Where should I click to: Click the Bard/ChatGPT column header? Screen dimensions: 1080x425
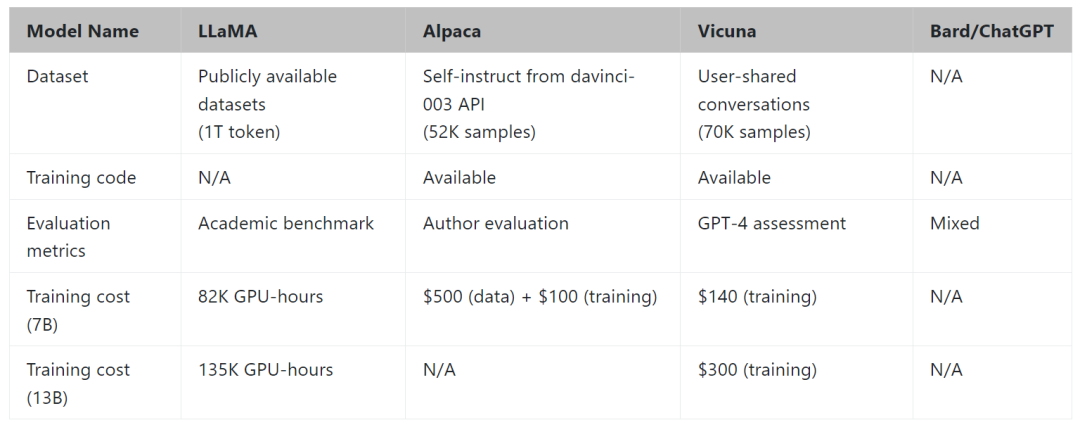991,31
